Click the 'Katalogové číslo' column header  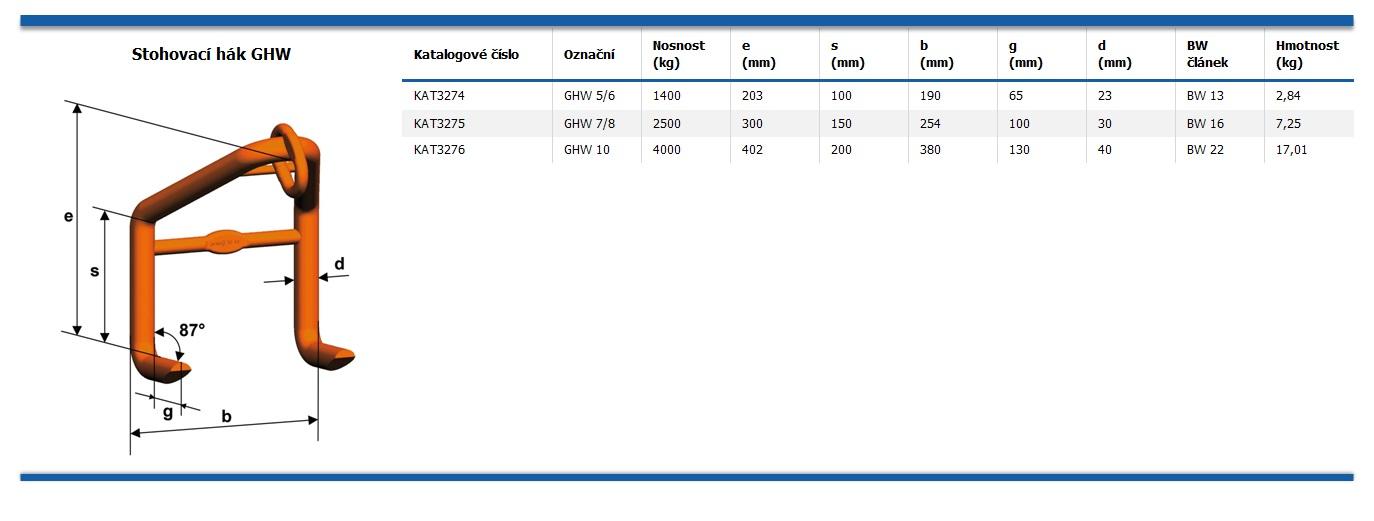(x=466, y=55)
